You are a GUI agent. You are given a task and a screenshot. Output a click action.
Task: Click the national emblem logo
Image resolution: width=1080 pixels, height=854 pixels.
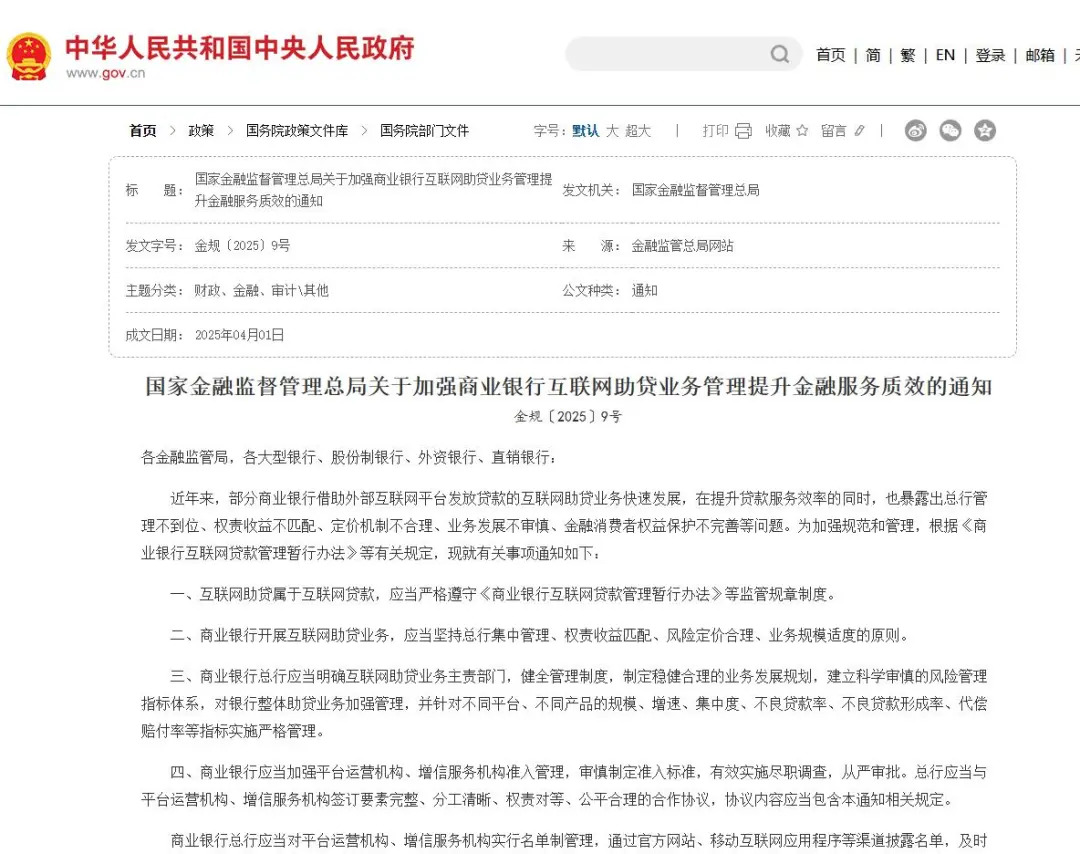click(x=29, y=56)
